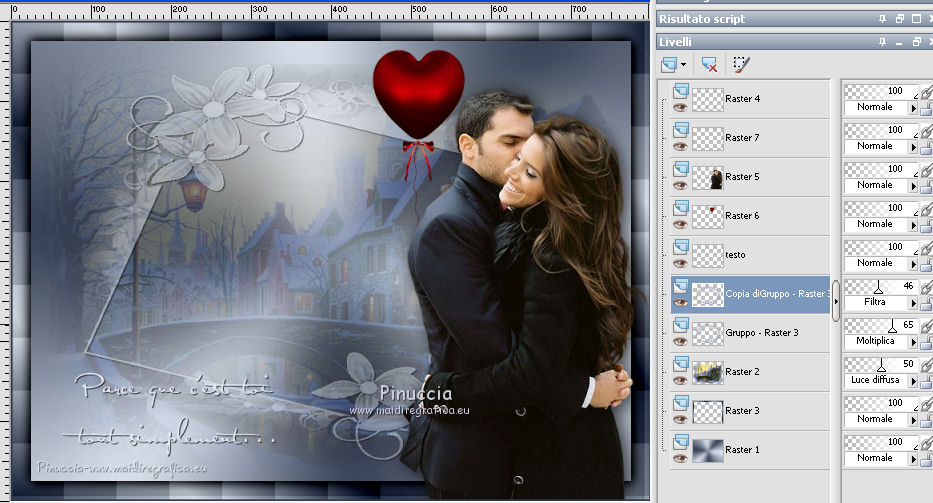Screen dimensions: 933x503
Task: Toggle the eye icon for Raster 6
Action: point(680,224)
